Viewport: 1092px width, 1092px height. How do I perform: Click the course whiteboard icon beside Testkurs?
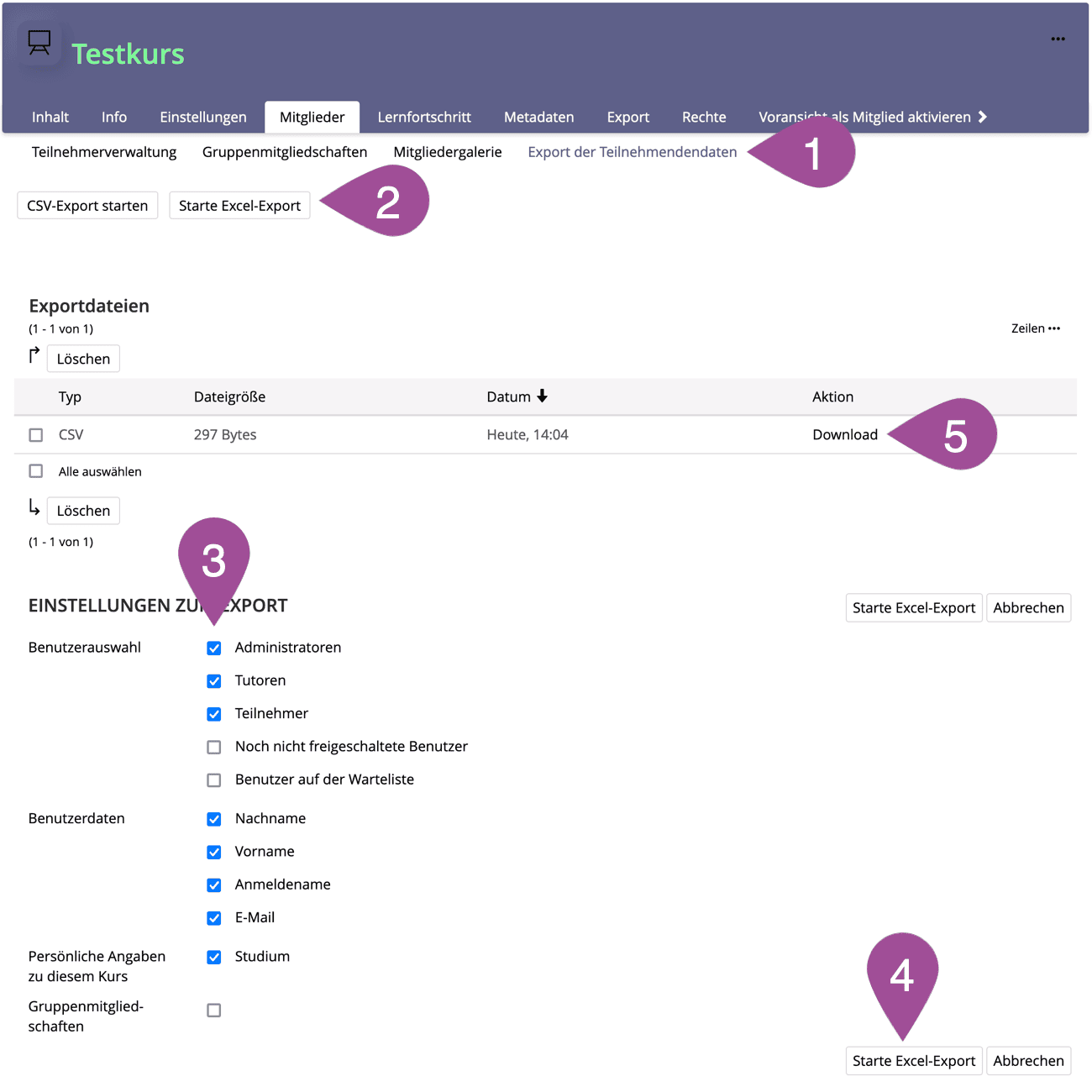39,43
